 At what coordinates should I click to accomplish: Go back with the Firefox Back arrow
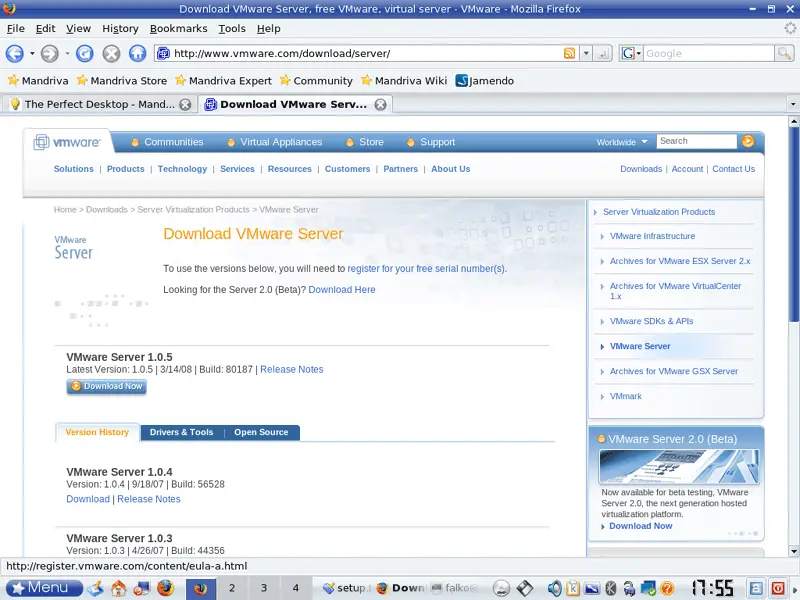click(15, 53)
